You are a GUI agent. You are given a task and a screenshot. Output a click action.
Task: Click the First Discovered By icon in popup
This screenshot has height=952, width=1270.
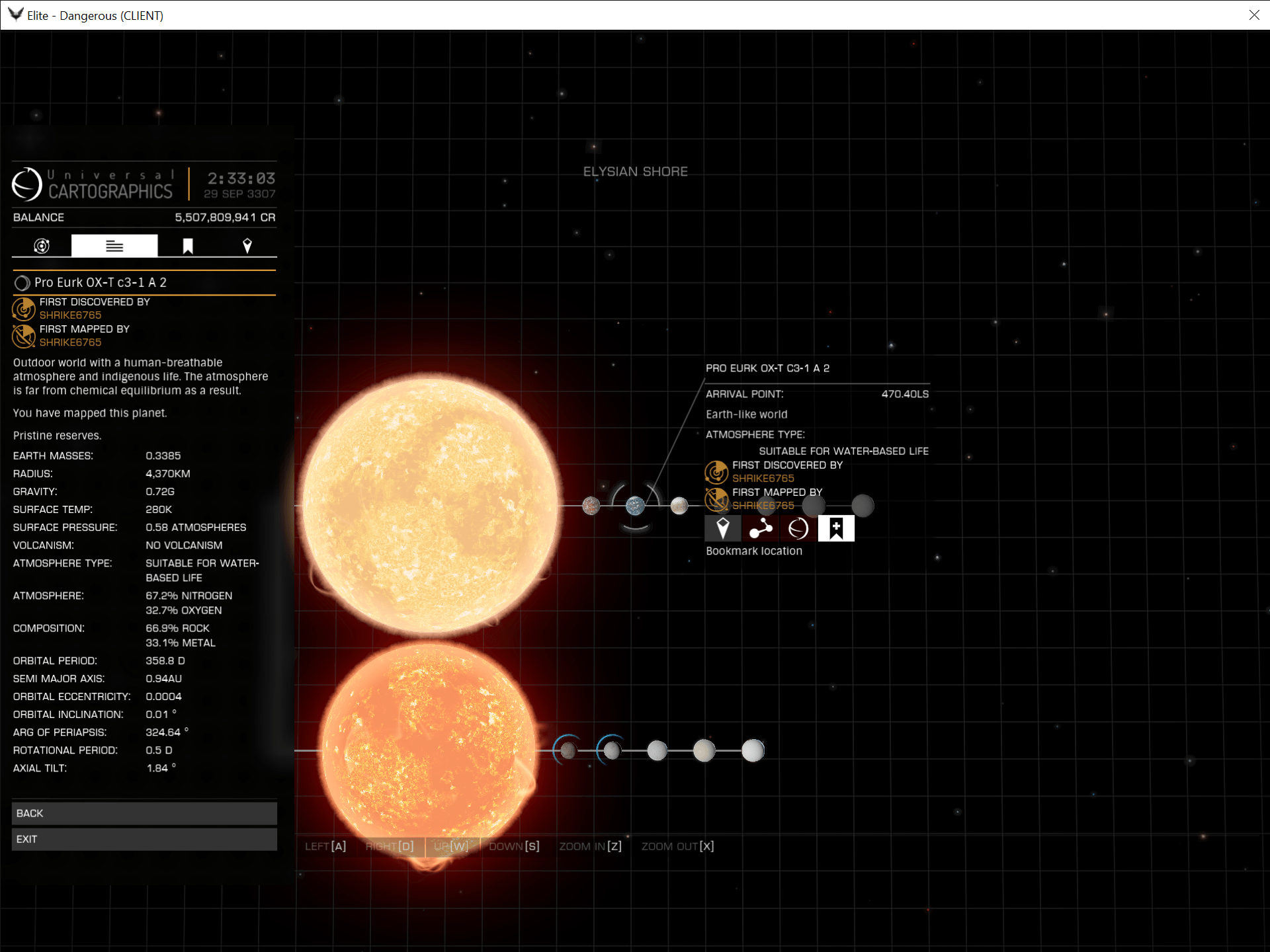716,472
